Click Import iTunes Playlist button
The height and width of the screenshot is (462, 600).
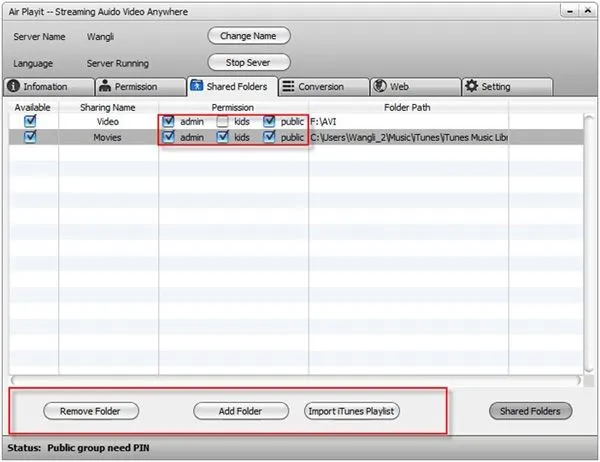[x=352, y=411]
